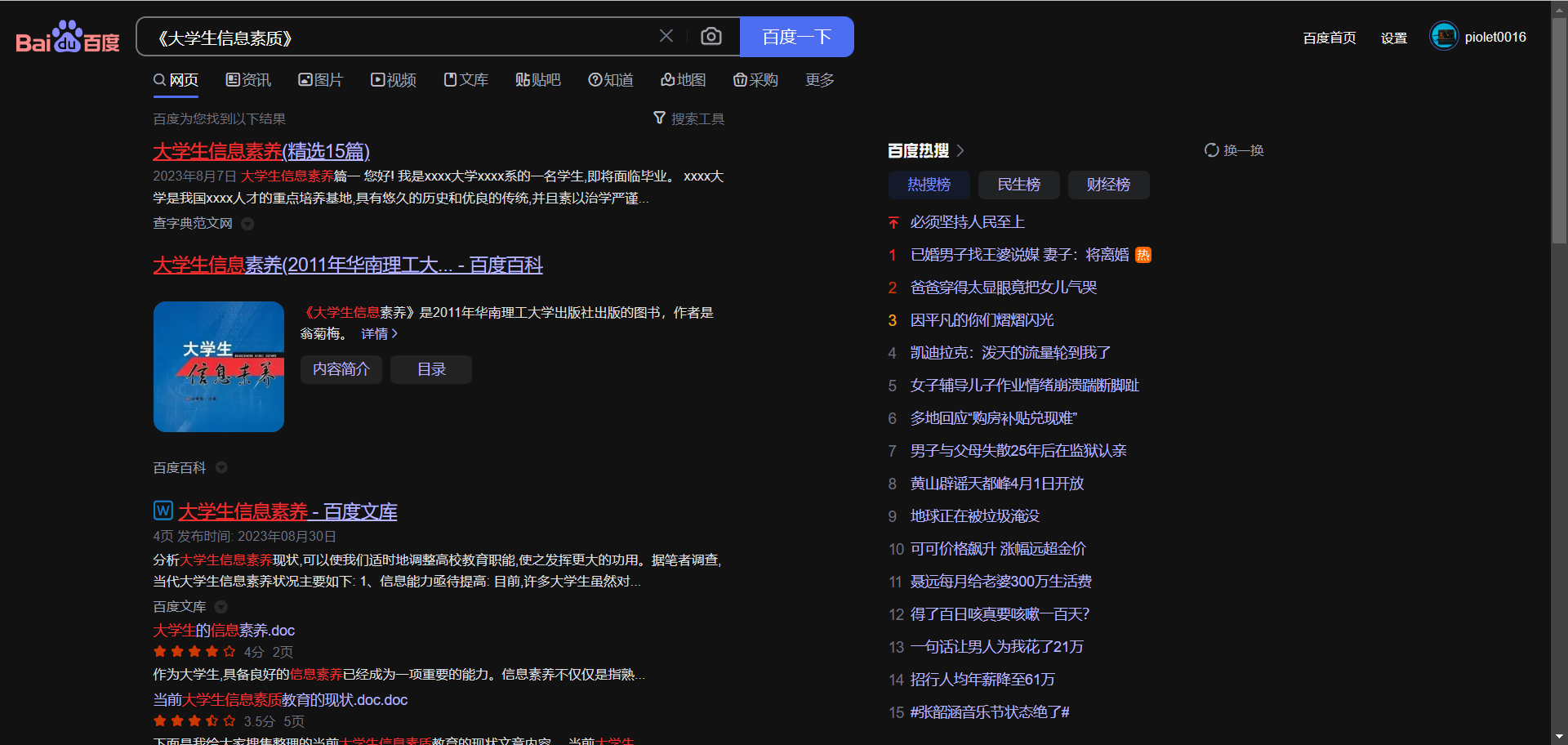Open camera image search icon
Viewport: 1568px width, 745px height.
(711, 36)
